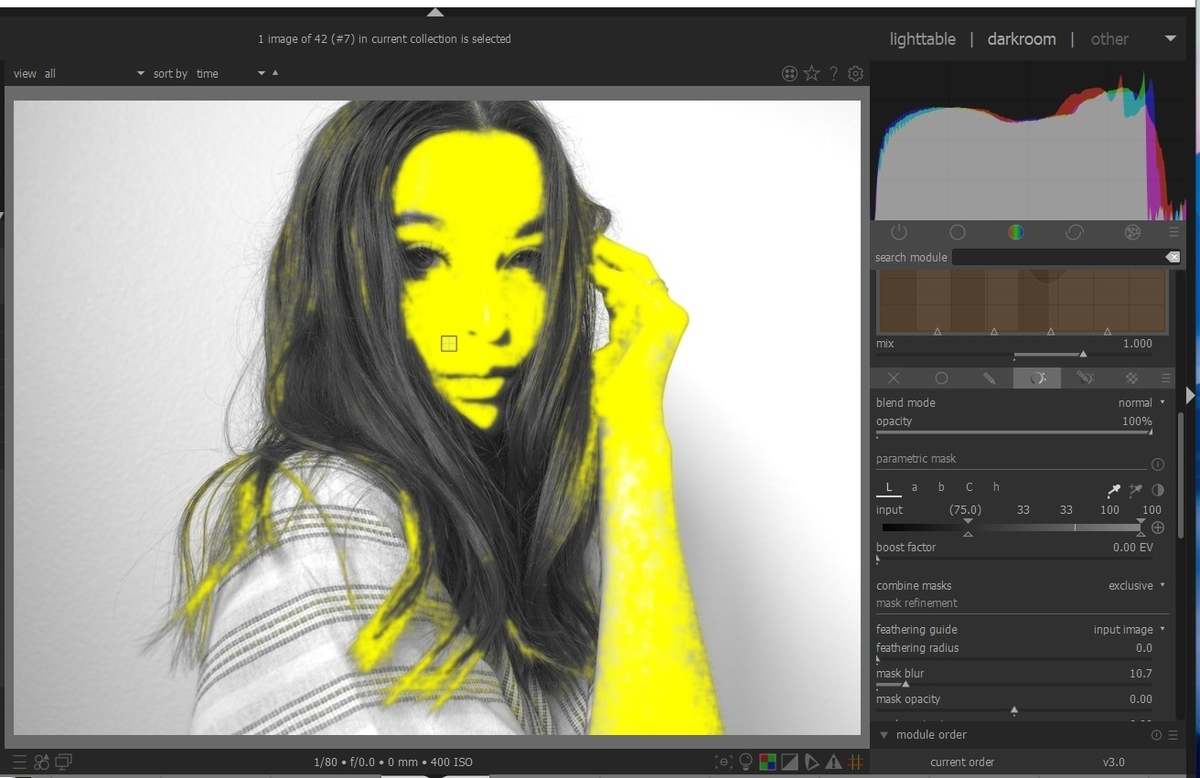The image size is (1200, 778).
Task: Toggle softproofing icon
Action: (x=811, y=762)
